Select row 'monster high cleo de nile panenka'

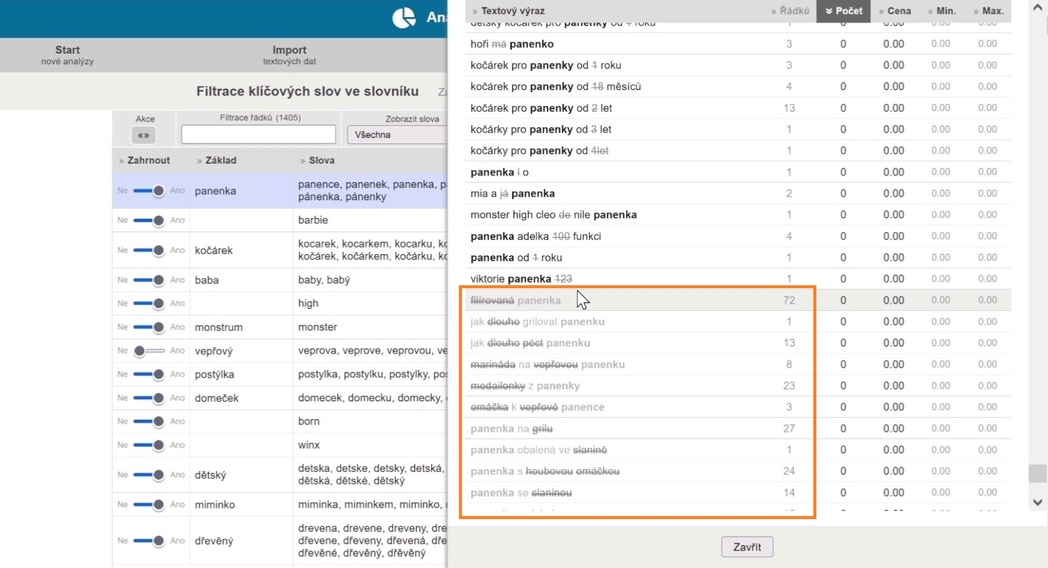pyautogui.click(x=738, y=215)
